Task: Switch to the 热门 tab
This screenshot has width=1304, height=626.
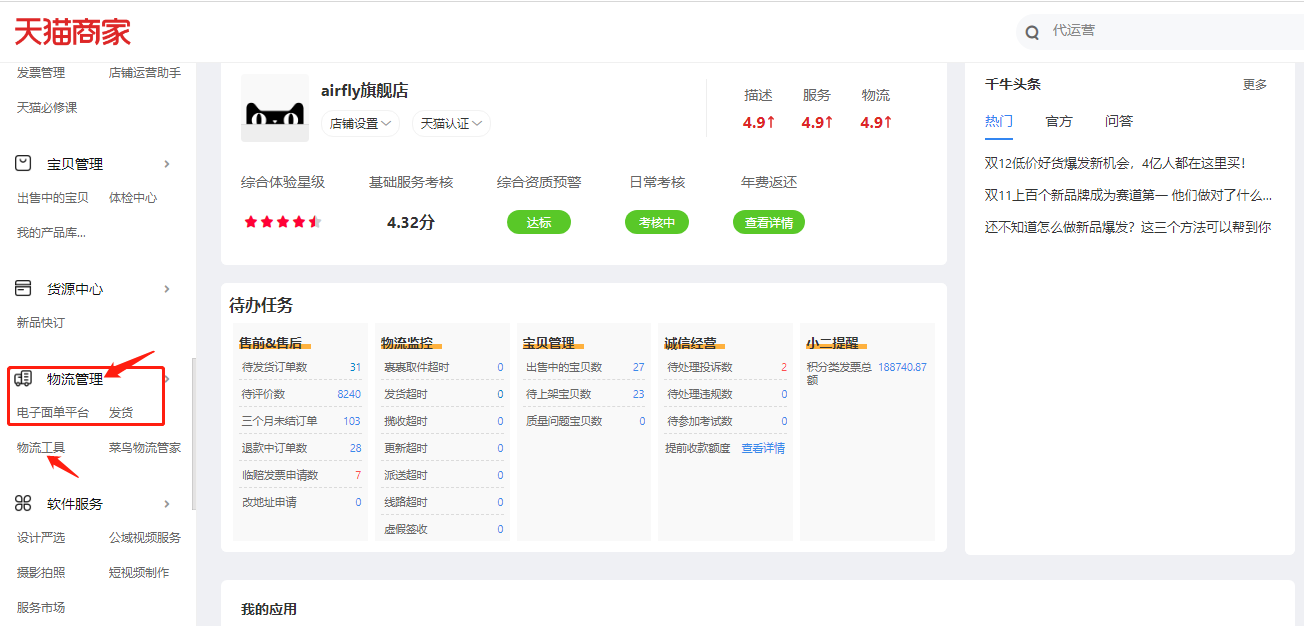Action: 999,121
